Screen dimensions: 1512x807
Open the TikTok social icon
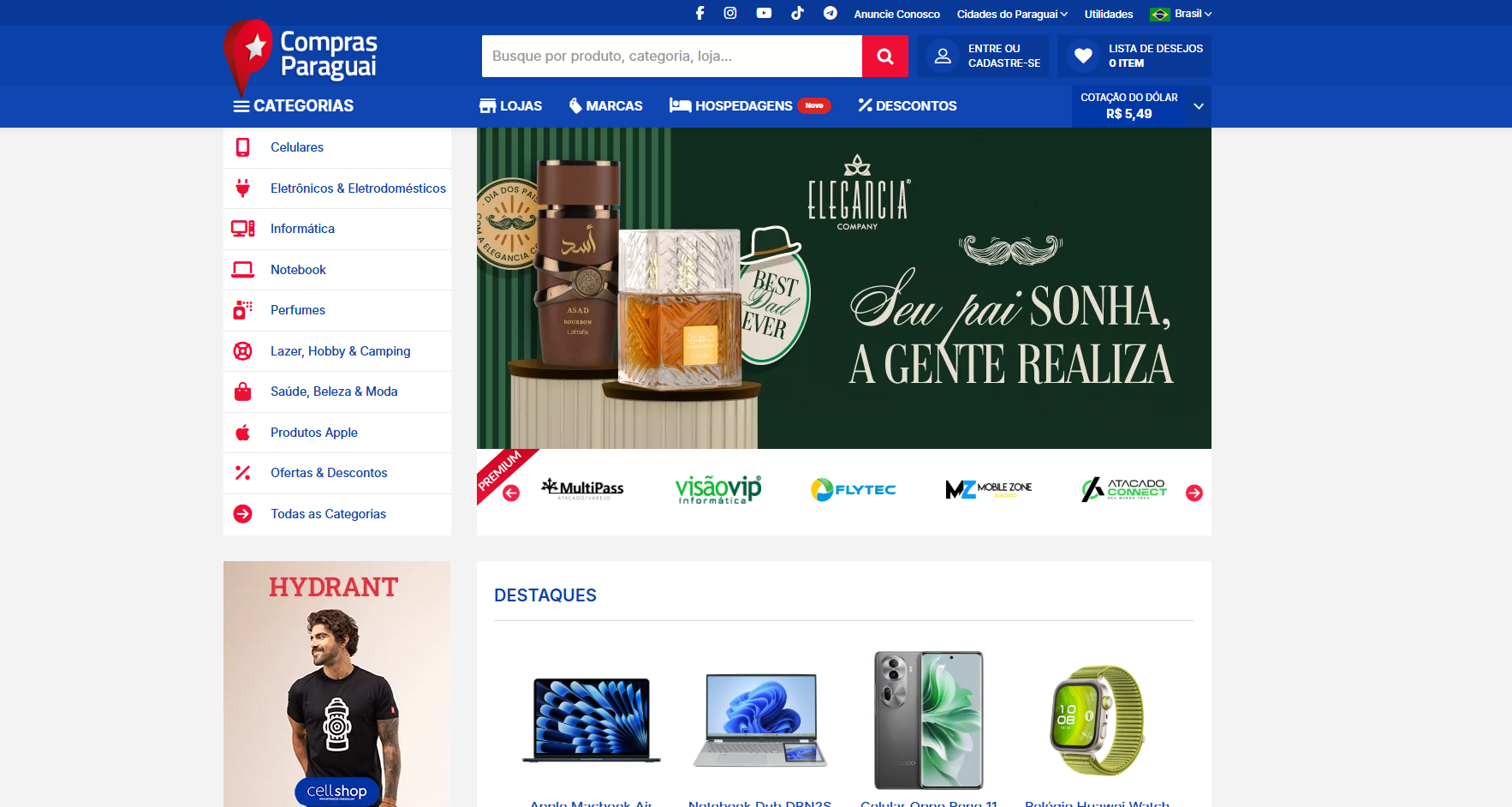pyautogui.click(x=797, y=13)
